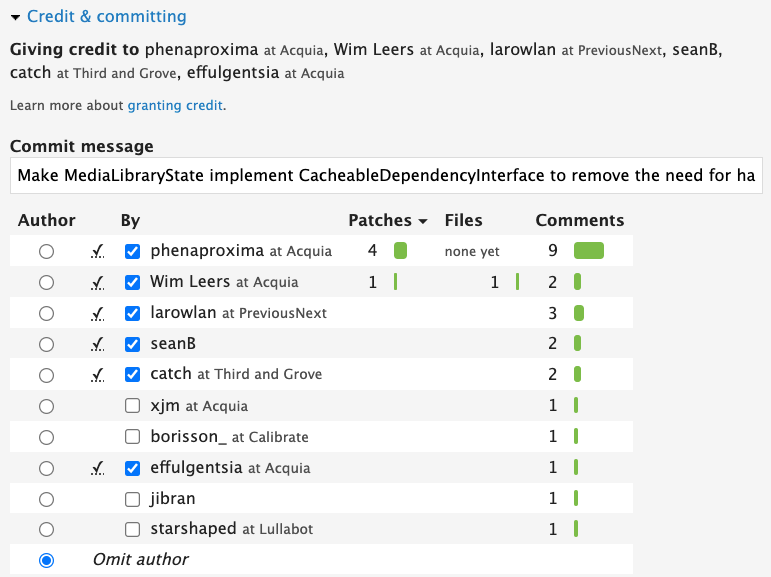This screenshot has height=577, width=771.
Task: Click phenaproxima's green patches bar
Action: [400, 252]
